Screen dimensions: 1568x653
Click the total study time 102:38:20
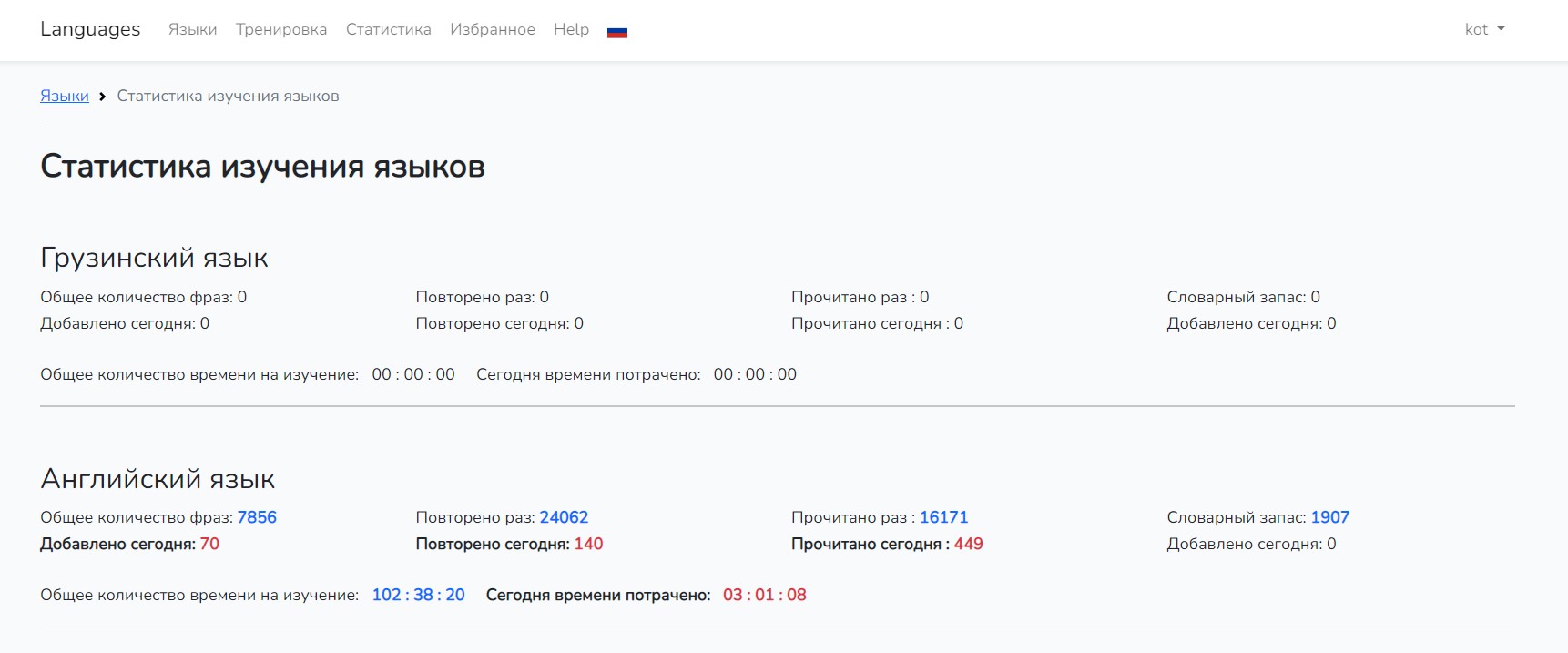click(418, 595)
